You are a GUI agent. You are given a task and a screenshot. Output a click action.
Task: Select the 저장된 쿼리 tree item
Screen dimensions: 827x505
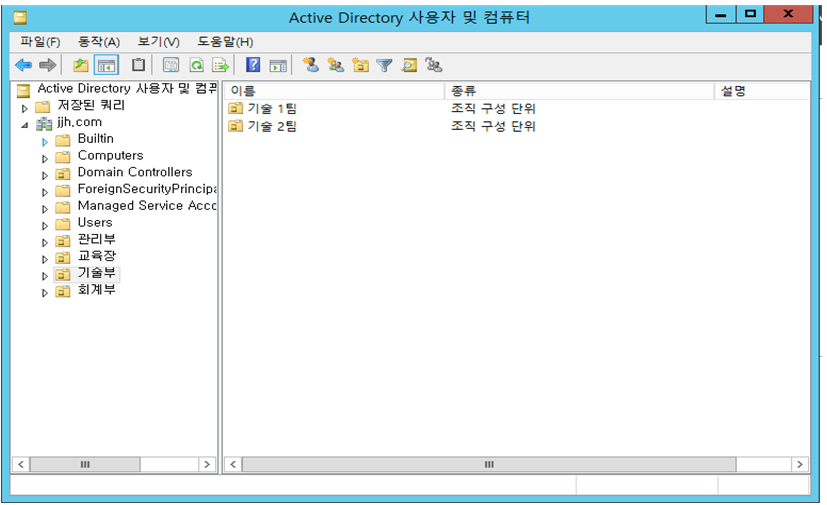coord(91,105)
